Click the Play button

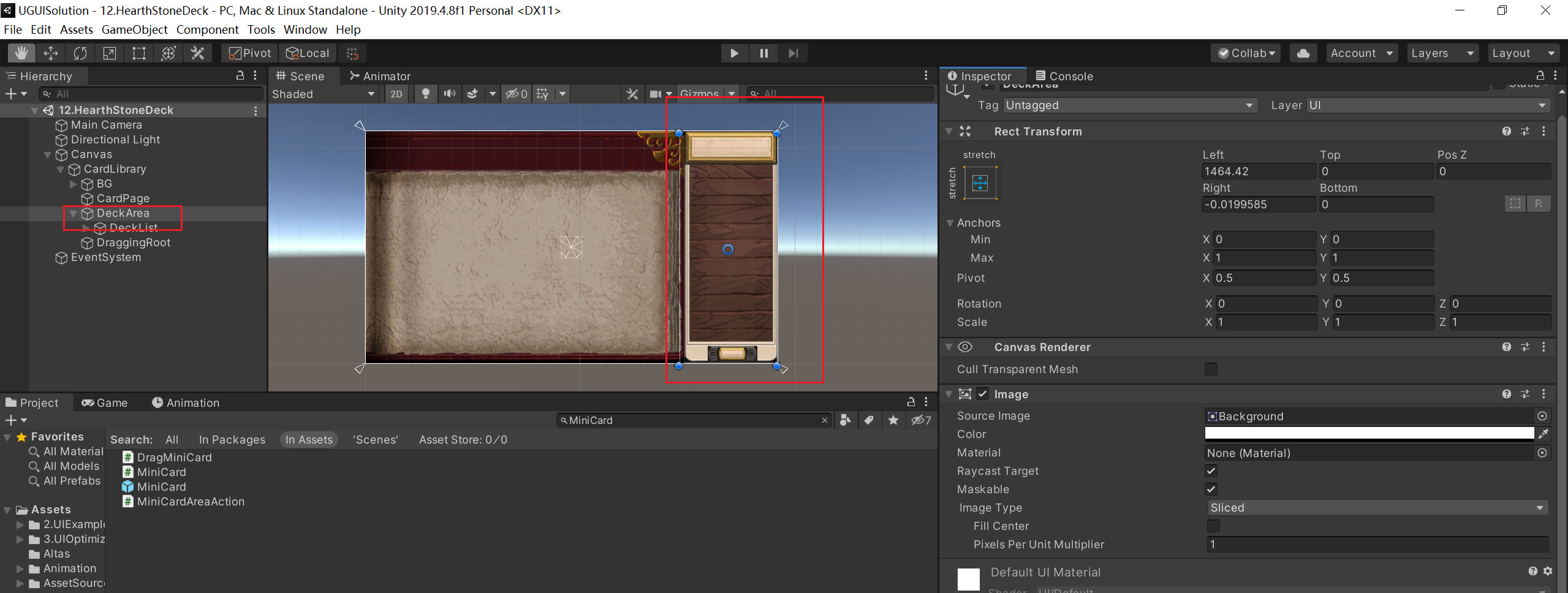point(734,53)
